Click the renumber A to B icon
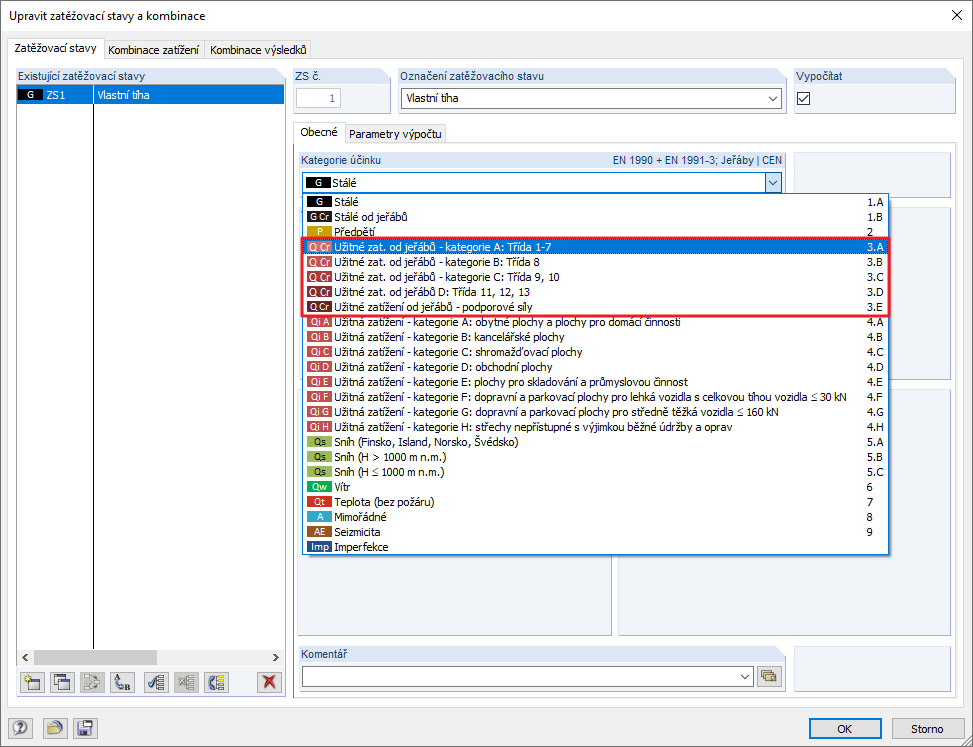973x747 pixels. pyautogui.click(x=123, y=682)
